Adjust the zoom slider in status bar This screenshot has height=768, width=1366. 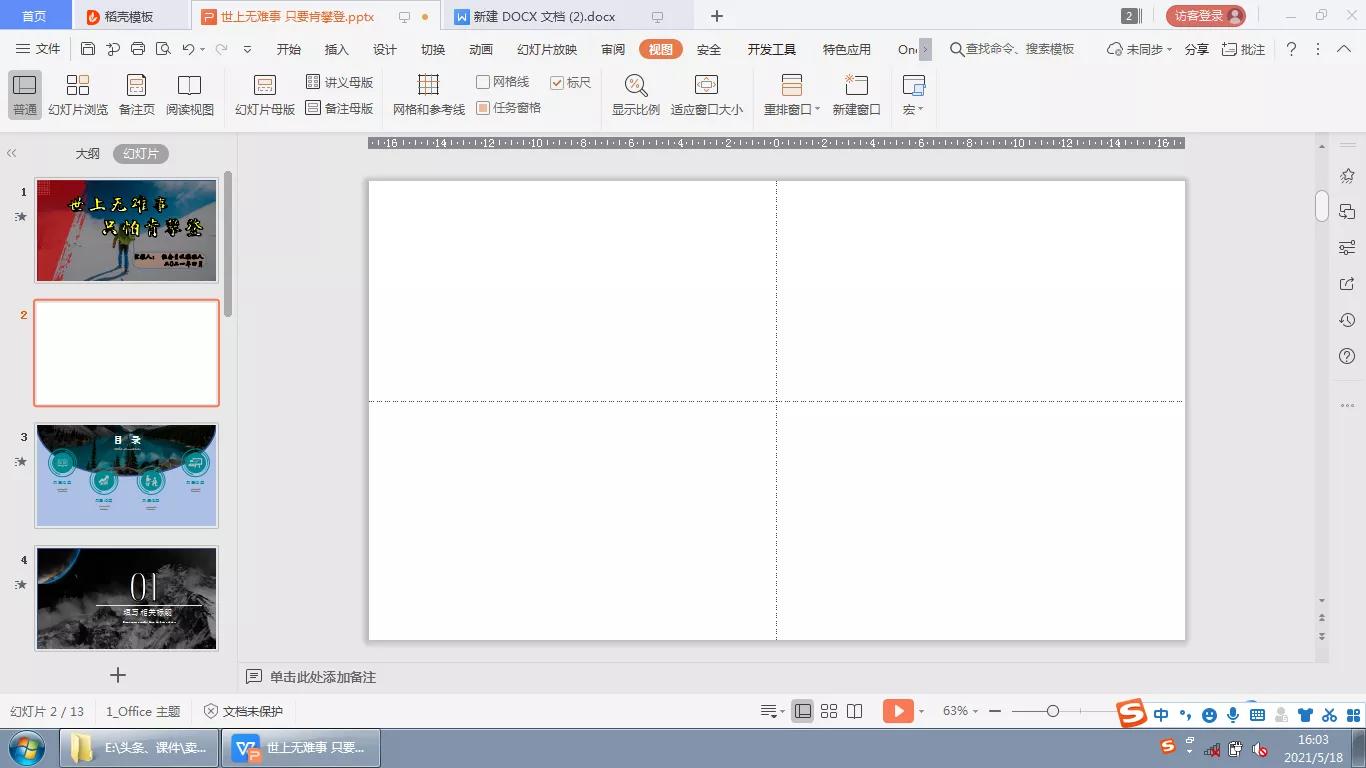coord(1053,711)
